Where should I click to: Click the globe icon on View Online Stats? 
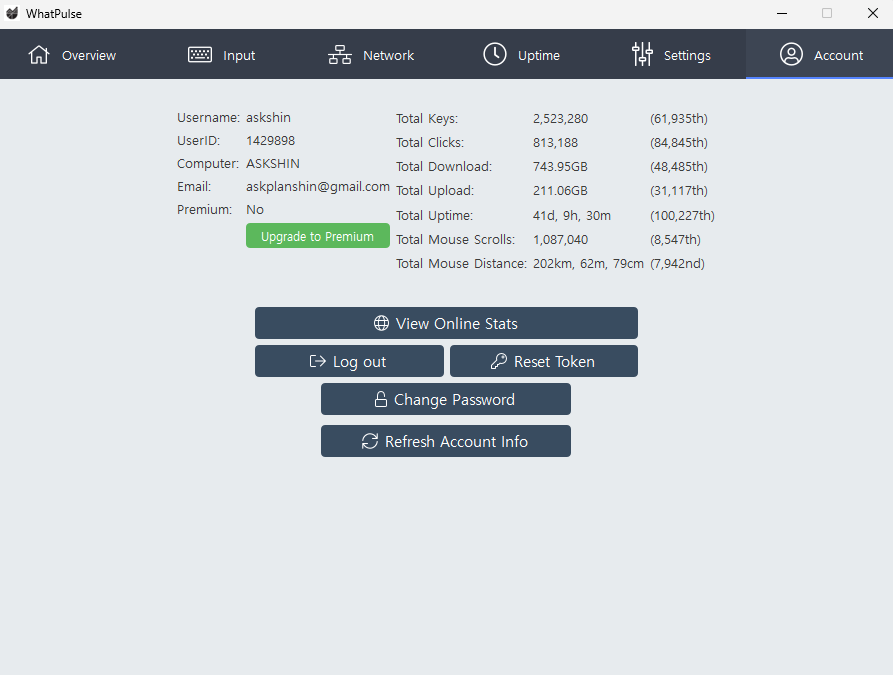tap(381, 323)
